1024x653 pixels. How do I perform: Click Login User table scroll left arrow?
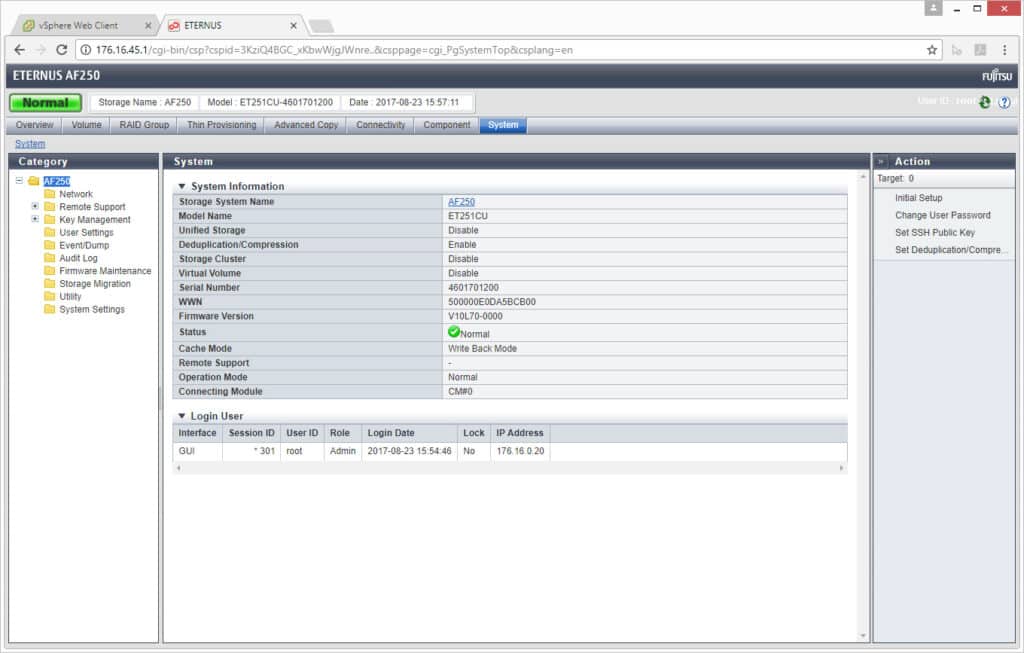178,468
